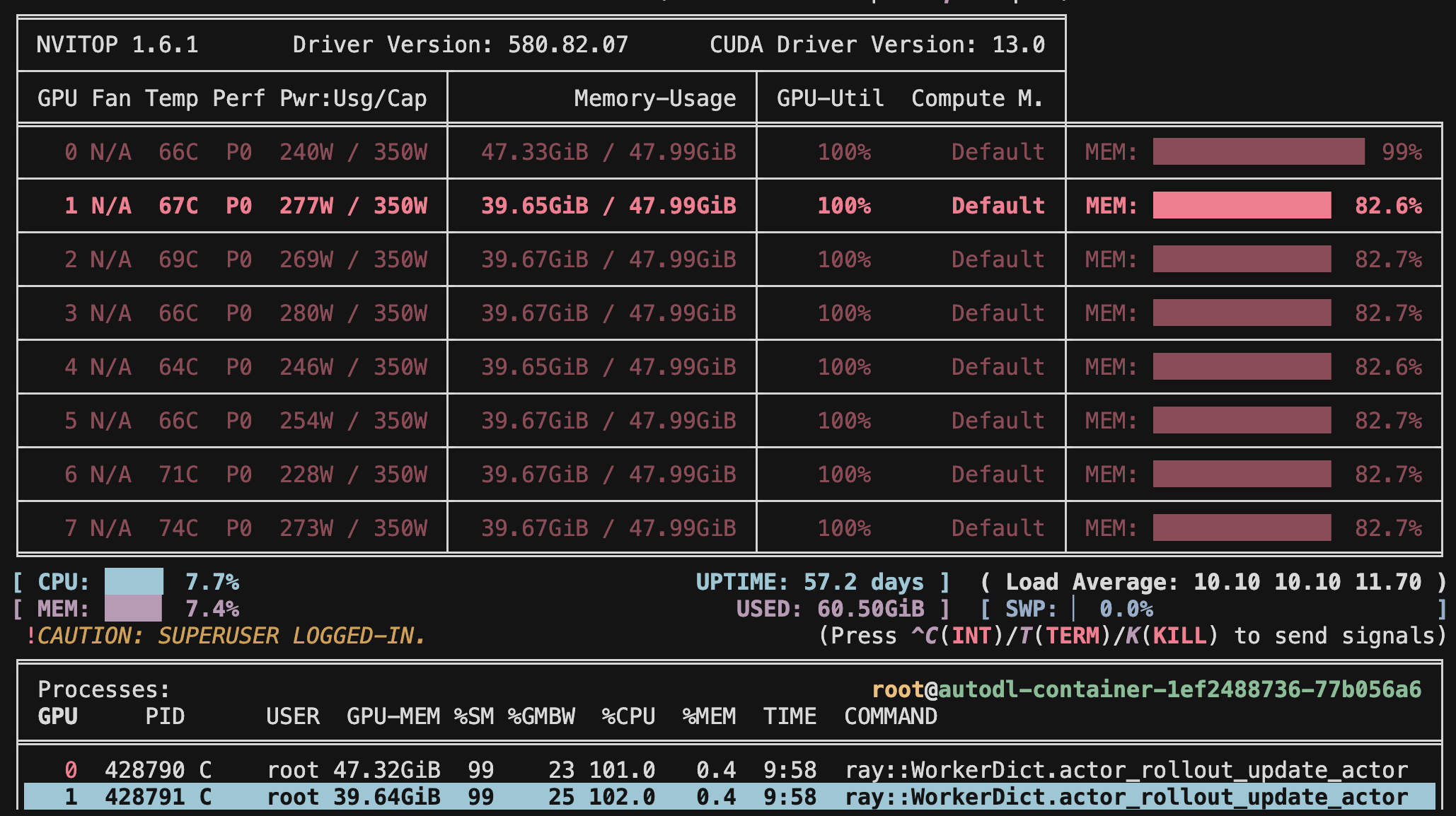Click the autodl-container hostname text

click(x=1179, y=689)
